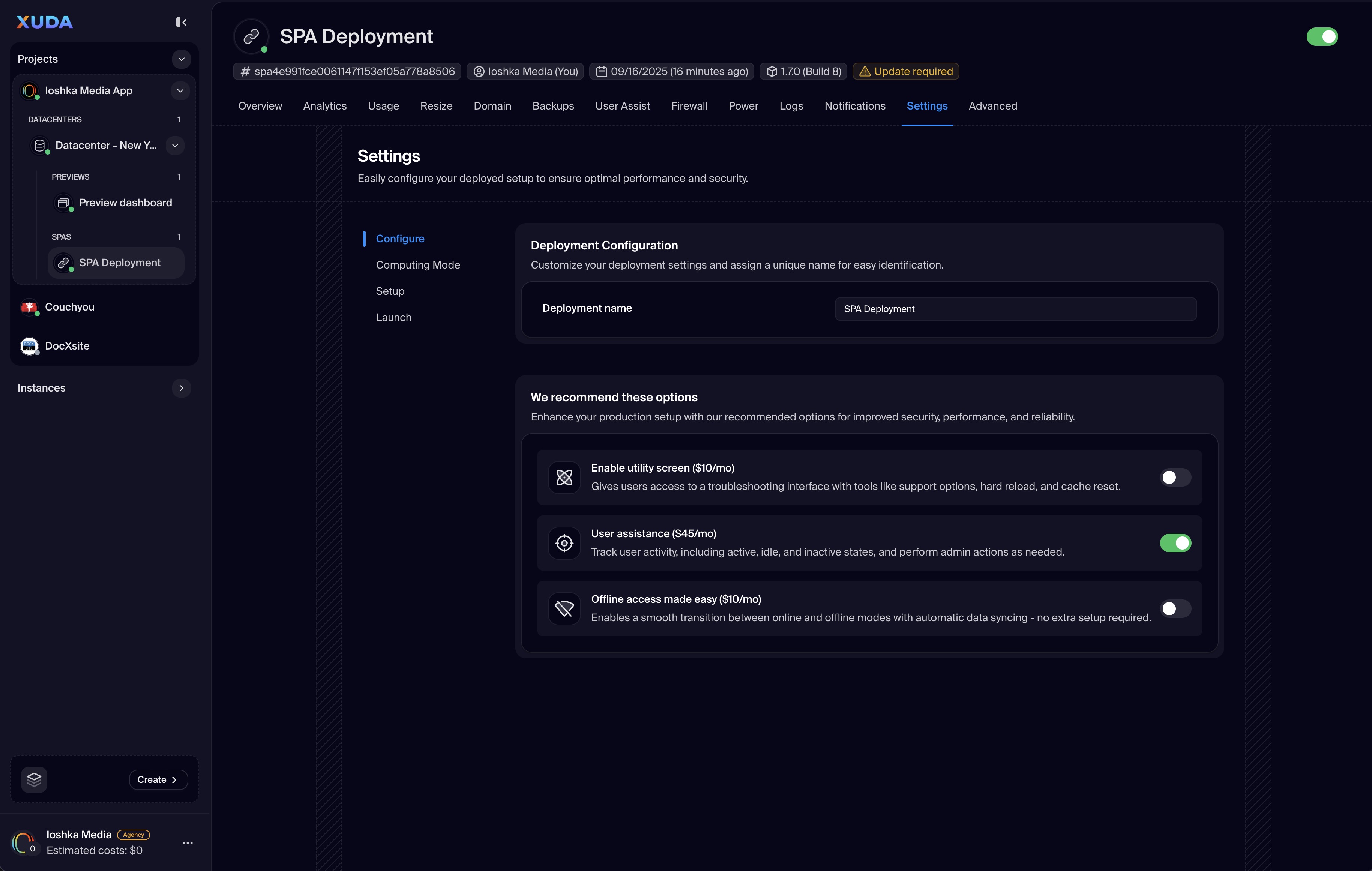
Task: Click the utility screen atom icon
Action: pos(564,478)
